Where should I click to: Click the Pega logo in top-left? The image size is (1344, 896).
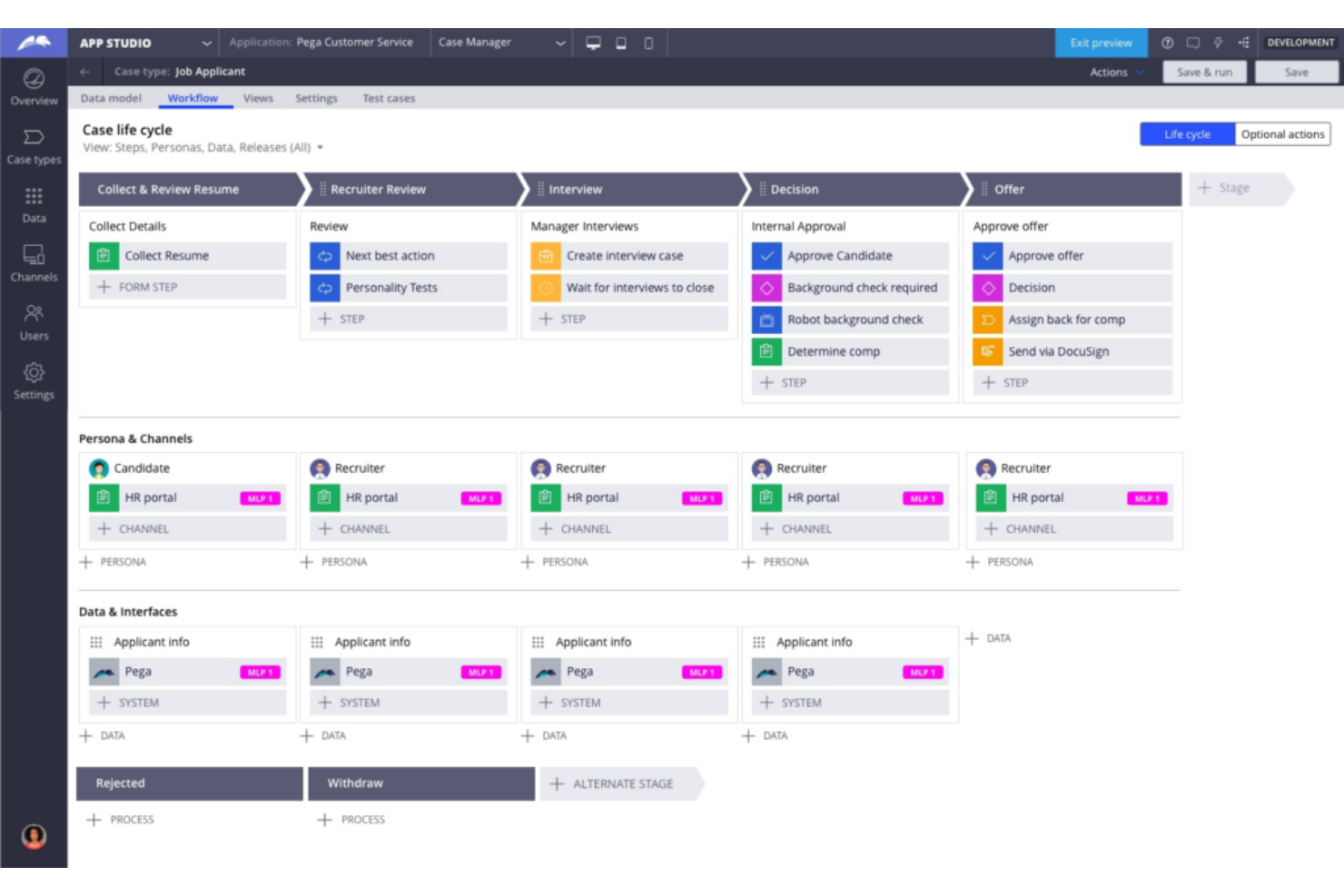click(x=34, y=43)
